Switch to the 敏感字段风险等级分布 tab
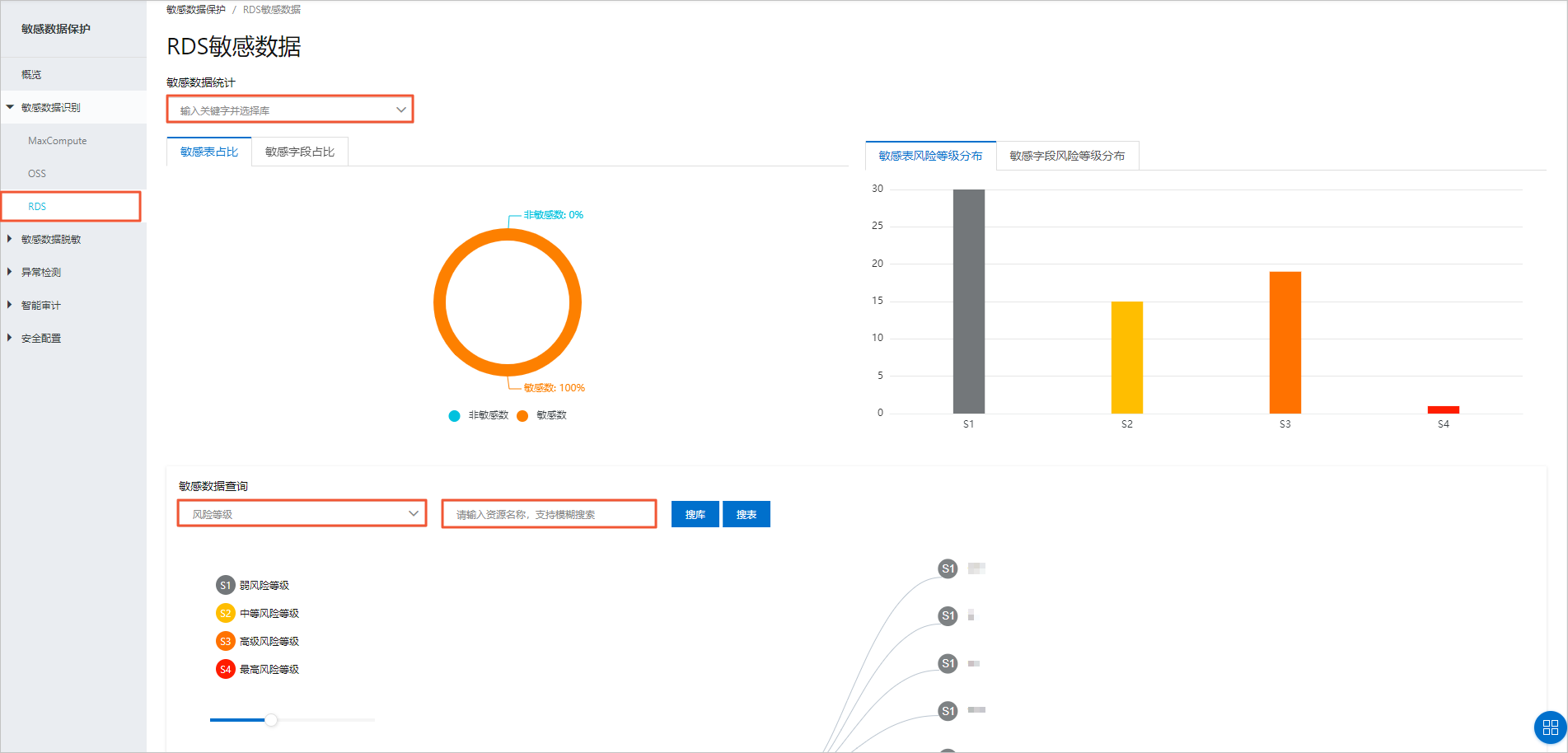The width and height of the screenshot is (1568, 753). tap(1067, 156)
